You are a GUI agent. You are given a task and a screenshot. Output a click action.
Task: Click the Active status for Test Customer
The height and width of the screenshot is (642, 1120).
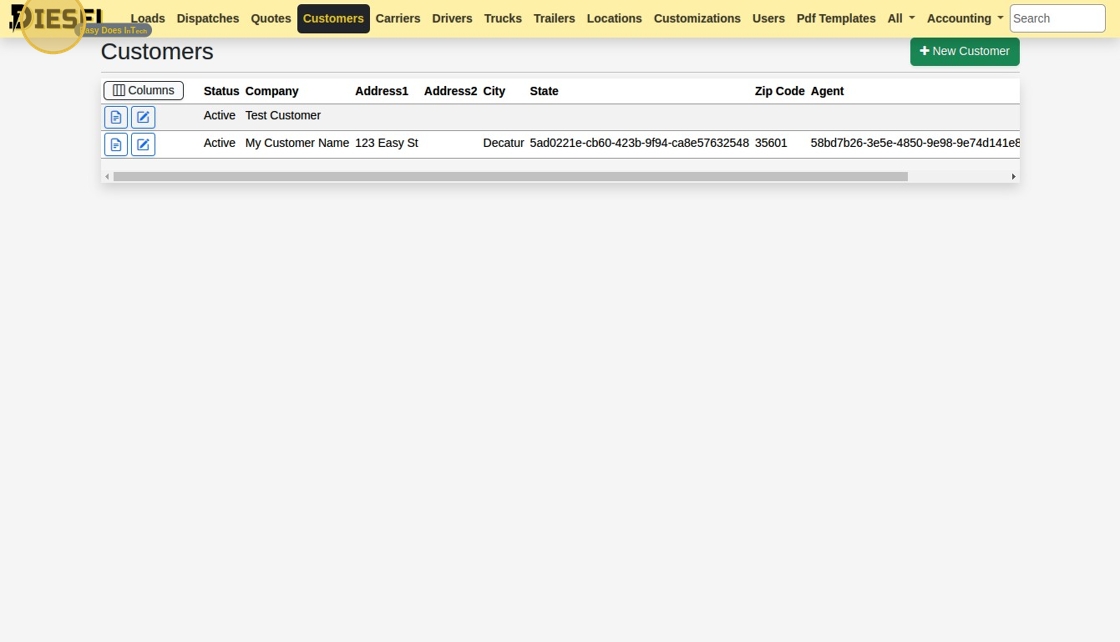click(219, 116)
